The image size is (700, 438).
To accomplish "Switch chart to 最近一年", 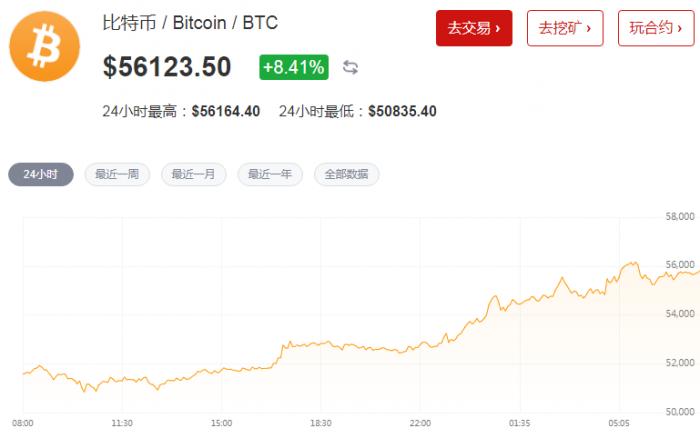I will coord(270,174).
